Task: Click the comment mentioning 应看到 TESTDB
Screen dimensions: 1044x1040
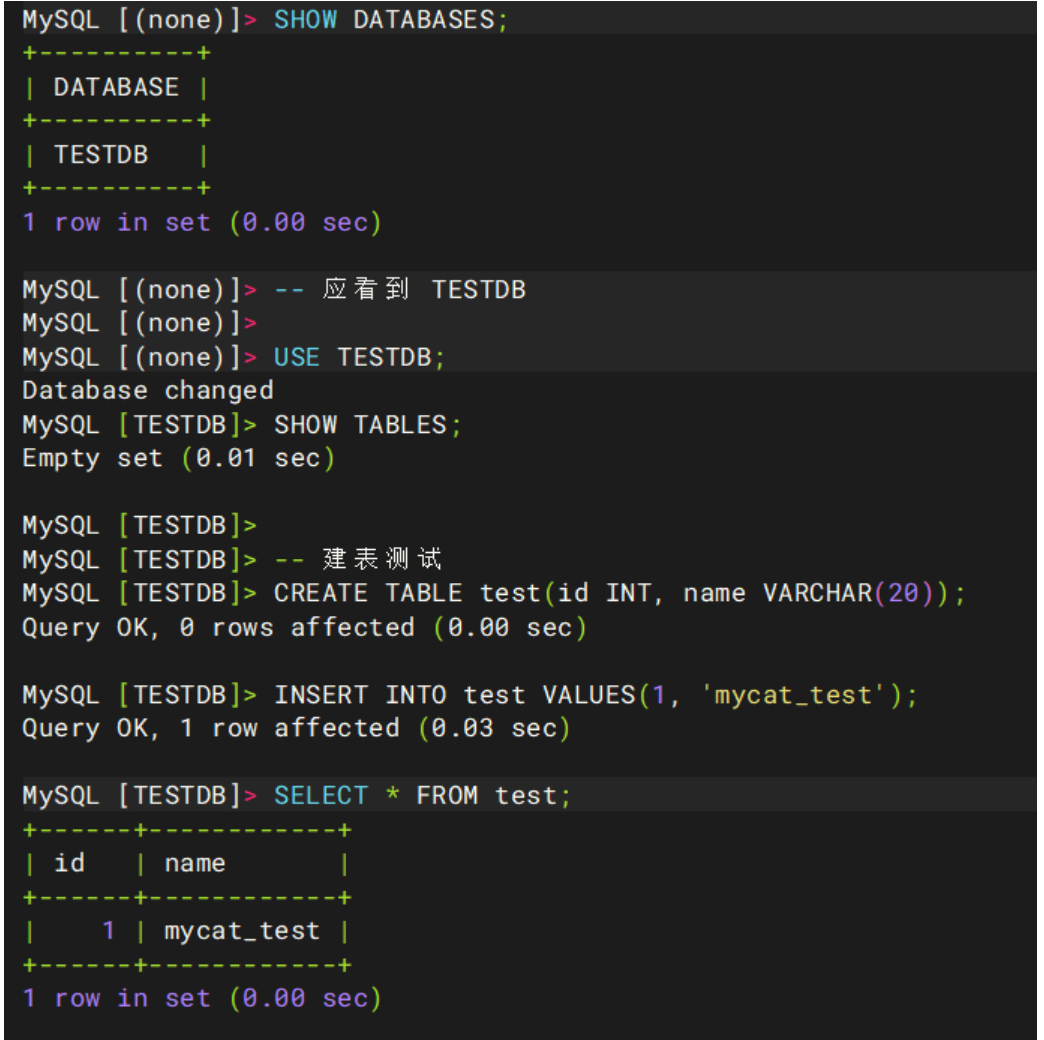Action: point(399,290)
